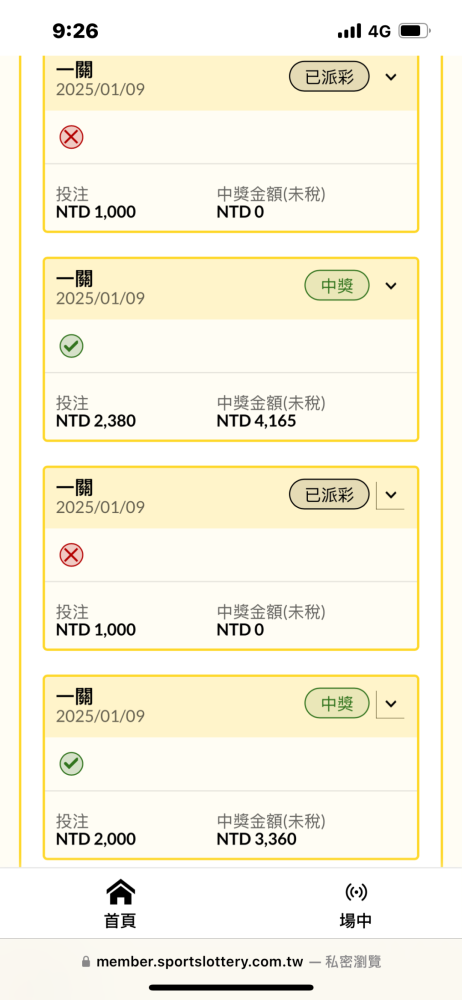Tap the cellular signal bars icon
The width and height of the screenshot is (462, 1000).
click(x=349, y=31)
